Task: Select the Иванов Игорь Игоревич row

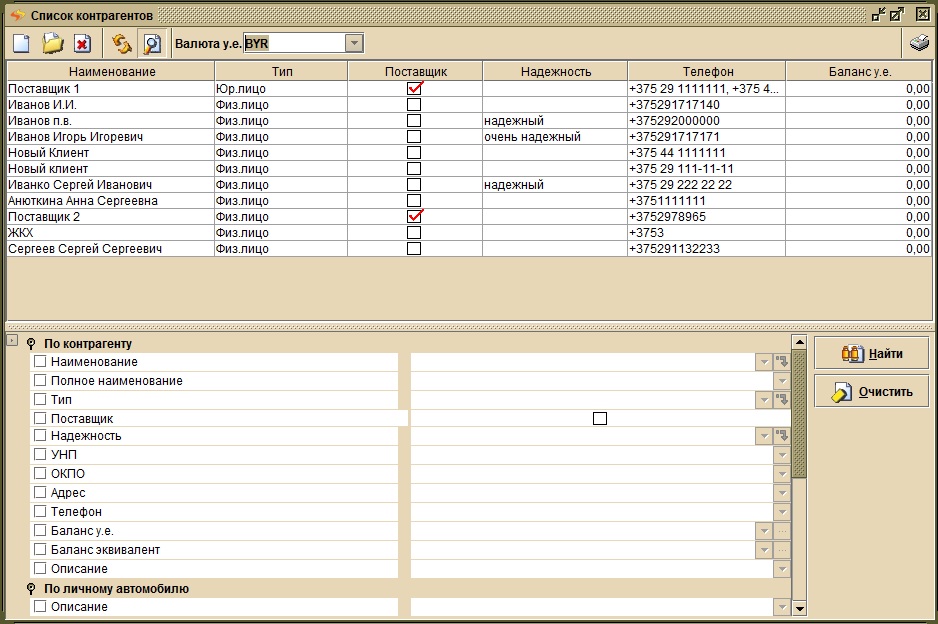Action: point(470,136)
